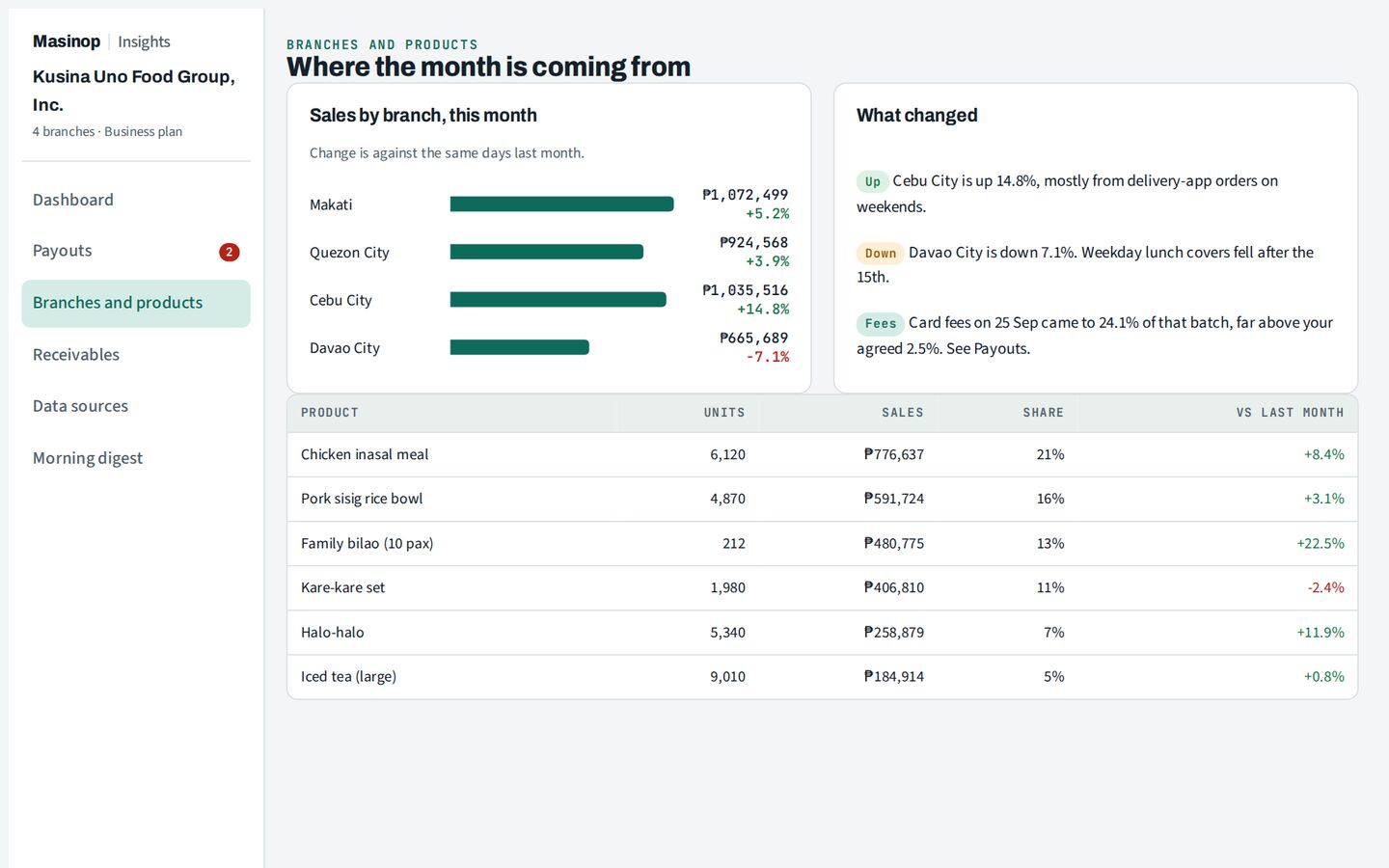The image size is (1389, 868).
Task: Click the Quezon City sales bar
Action: (547, 252)
